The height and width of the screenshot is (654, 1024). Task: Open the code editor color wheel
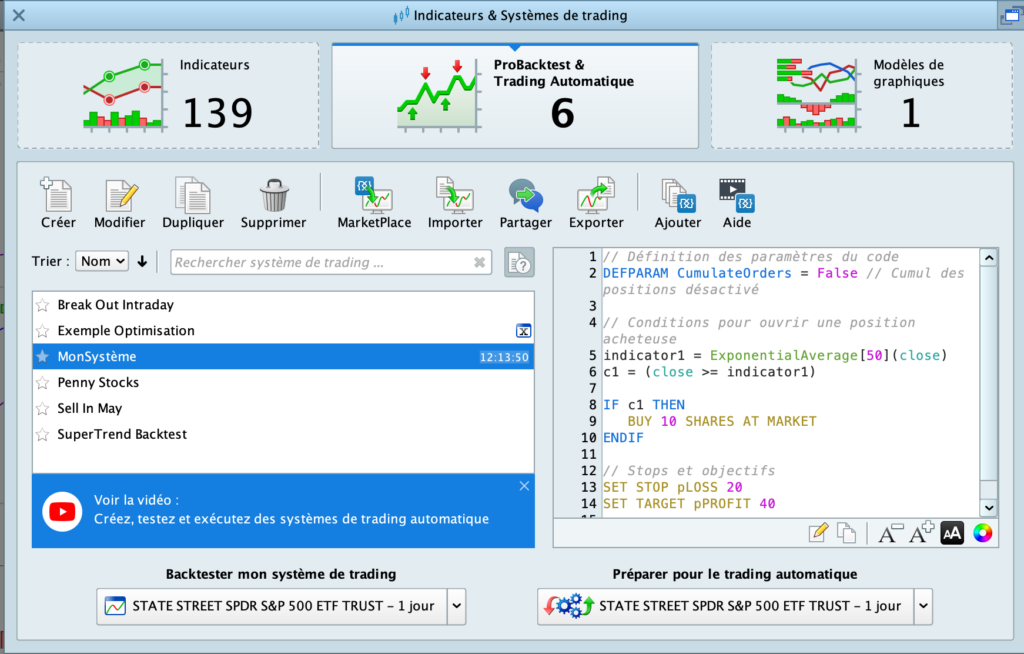coord(983,533)
